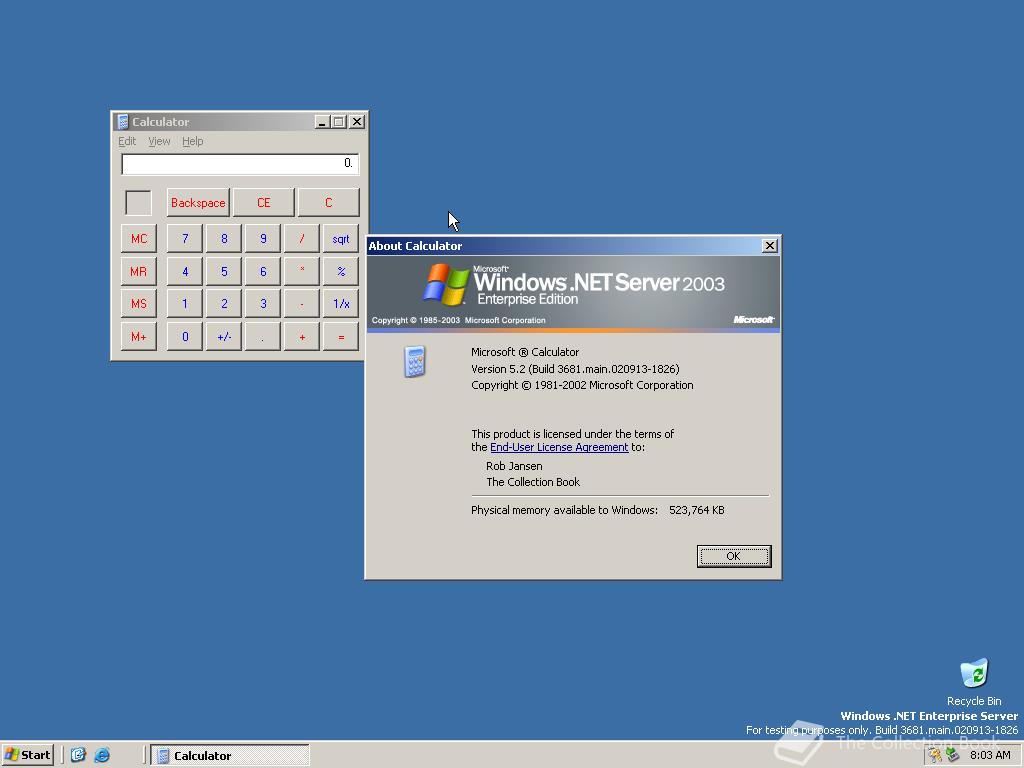Click the Calculator display field

(x=240, y=164)
